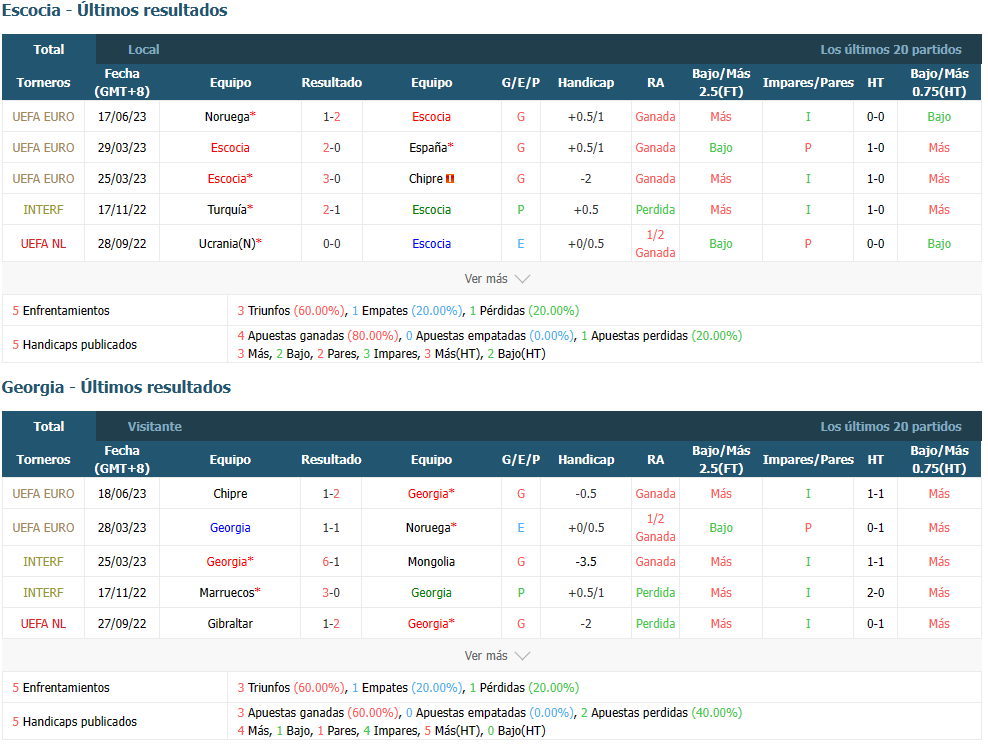
Task: Click the date 28/09/22 cell
Action: [x=122, y=244]
